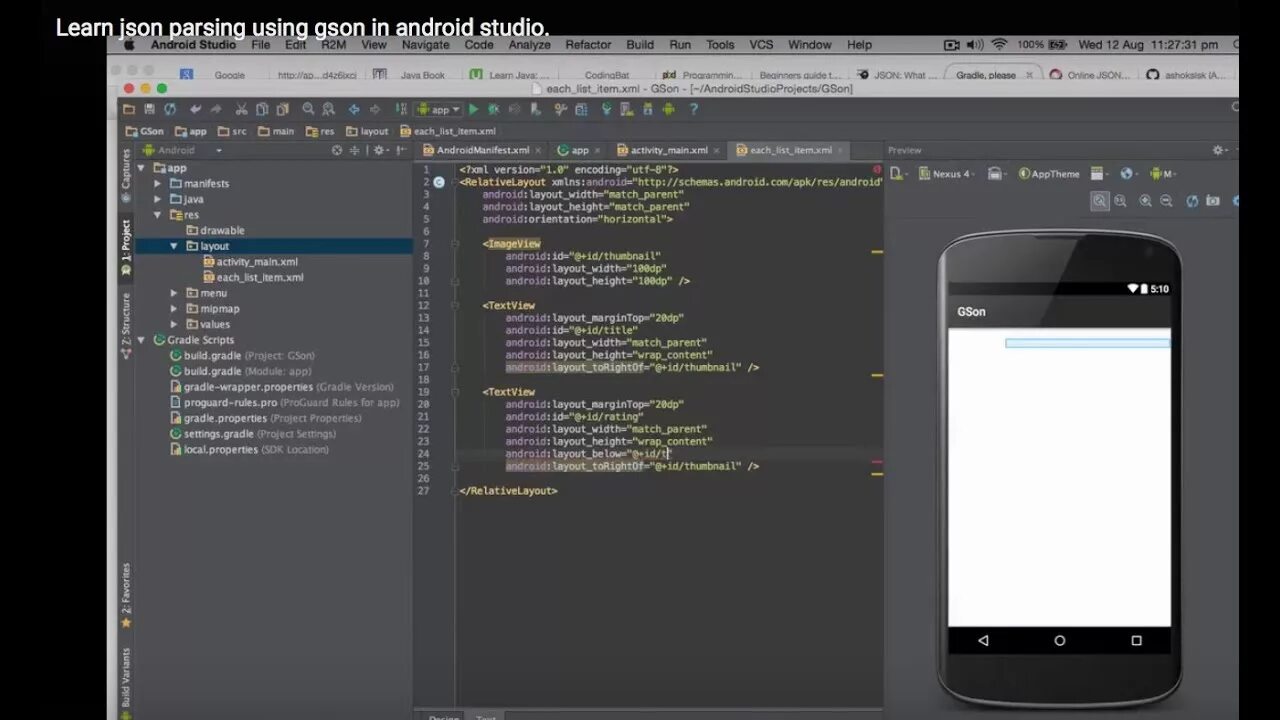Viewport: 1280px width, 720px height.
Task: Open the locale globe dropdown in Preview
Action: coord(1129,174)
